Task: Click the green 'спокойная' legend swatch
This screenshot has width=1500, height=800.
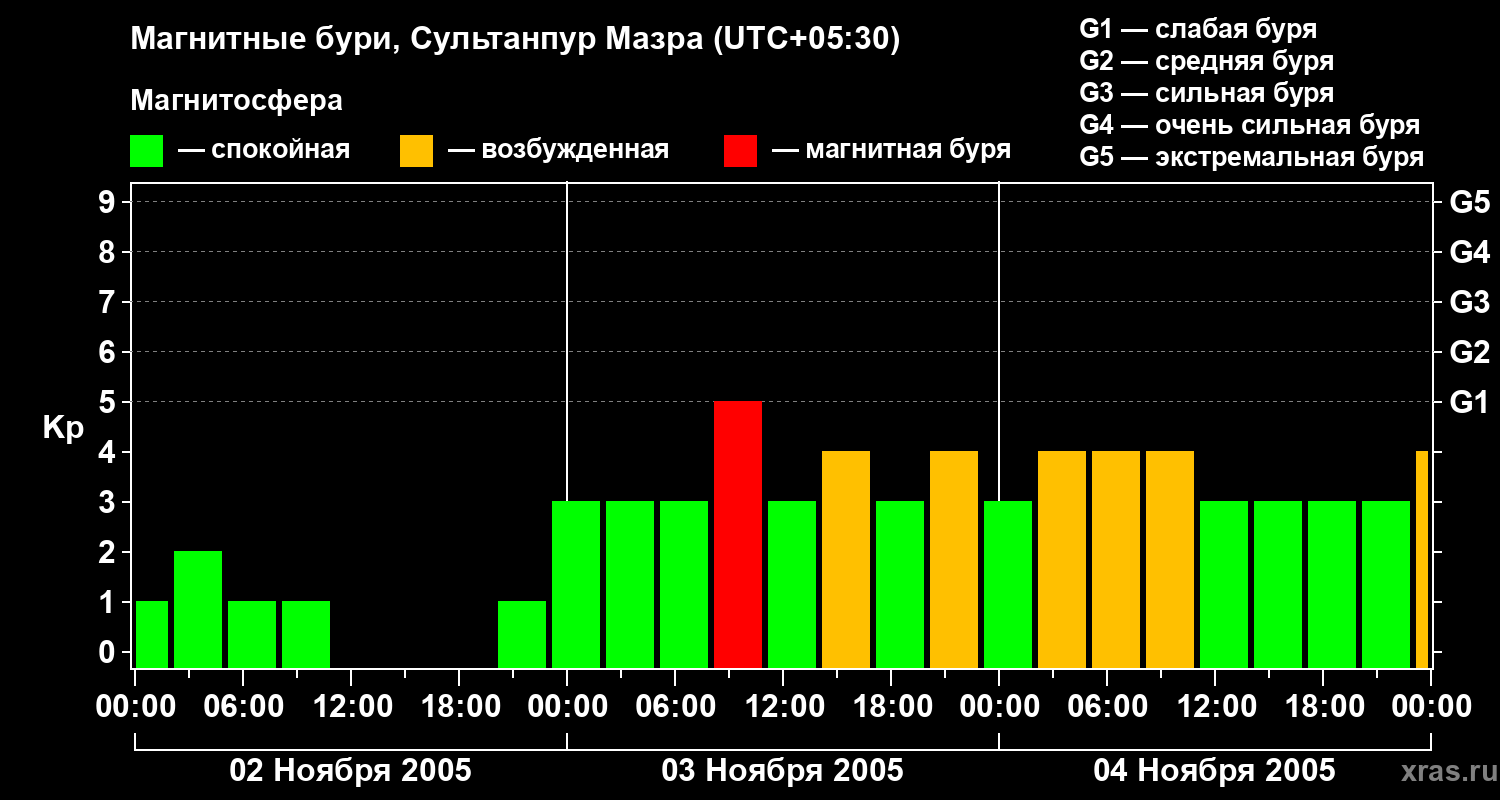Action: click(x=147, y=151)
